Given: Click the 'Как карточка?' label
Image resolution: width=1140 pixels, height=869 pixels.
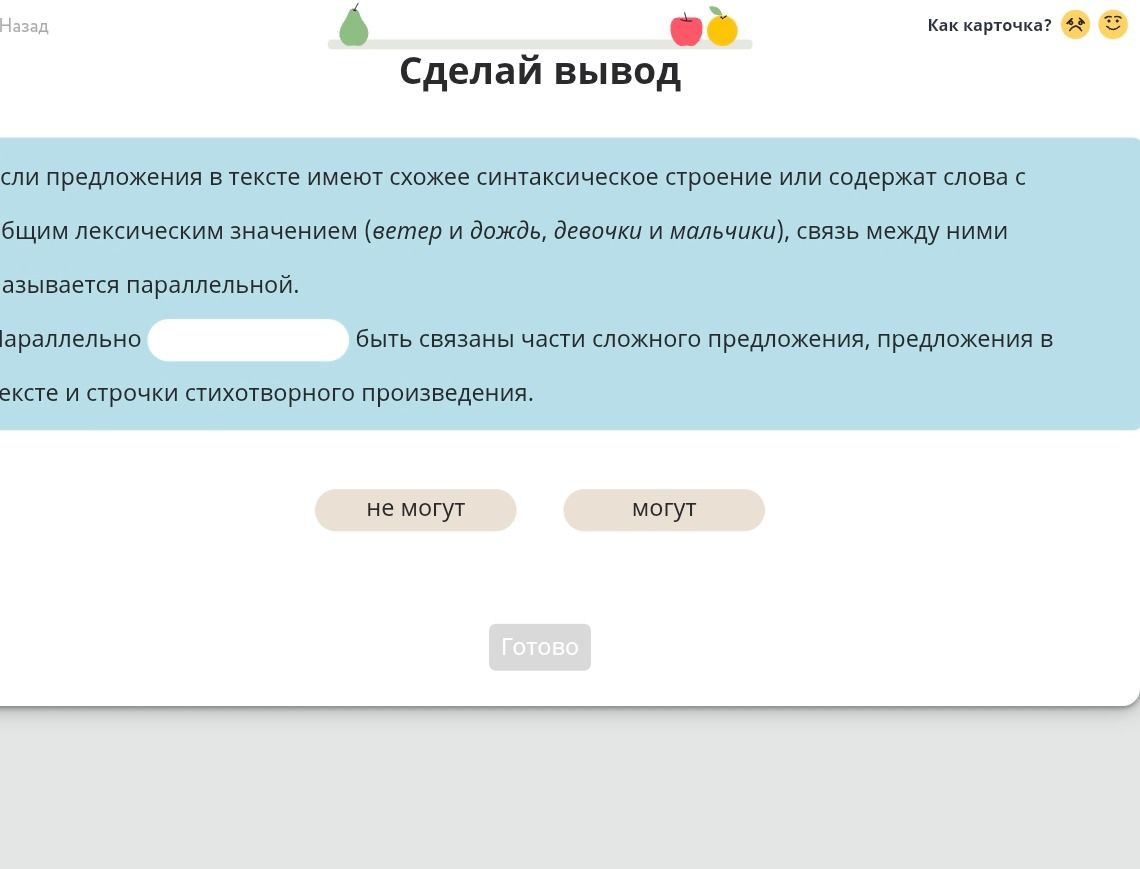Looking at the screenshot, I should pyautogui.click(x=989, y=25).
